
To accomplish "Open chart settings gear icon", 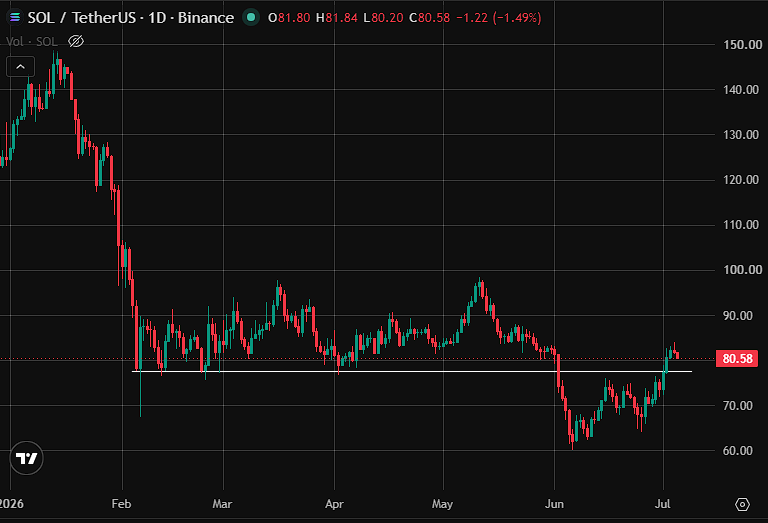I will click(x=742, y=504).
